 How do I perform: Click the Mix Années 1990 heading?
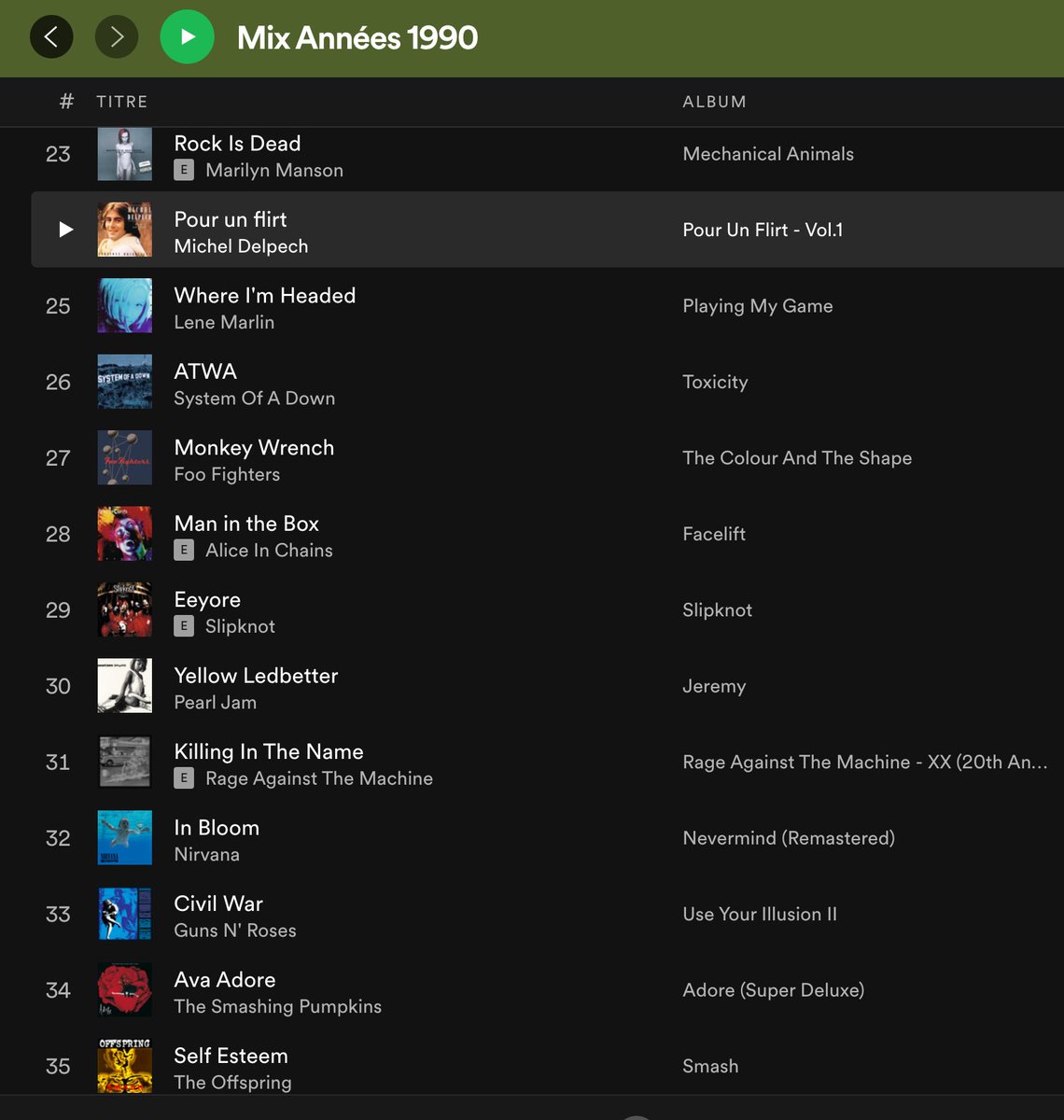coord(357,37)
